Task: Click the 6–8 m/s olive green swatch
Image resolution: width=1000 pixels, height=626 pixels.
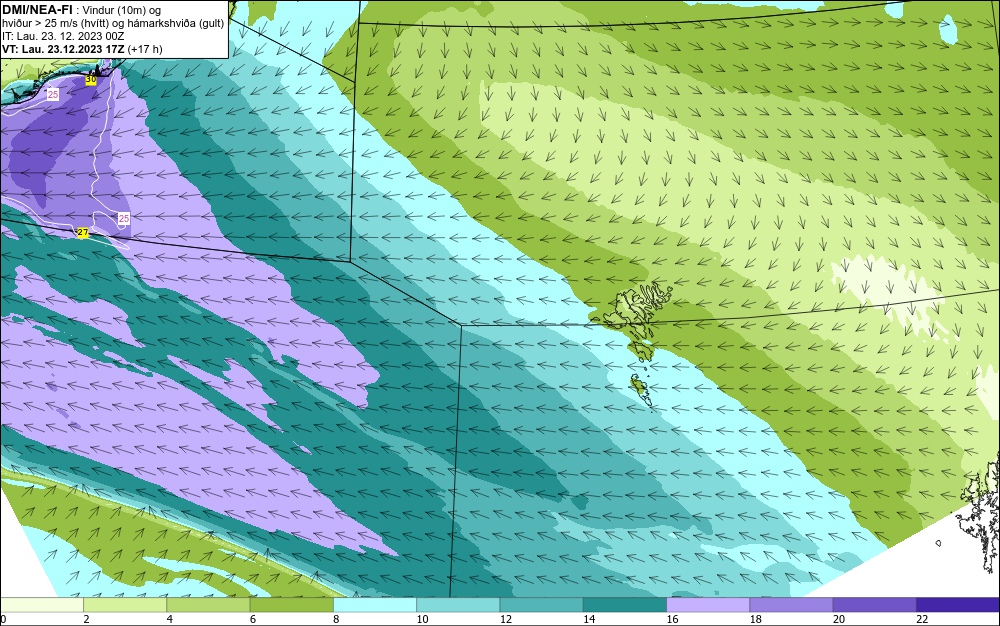Action: point(291,605)
